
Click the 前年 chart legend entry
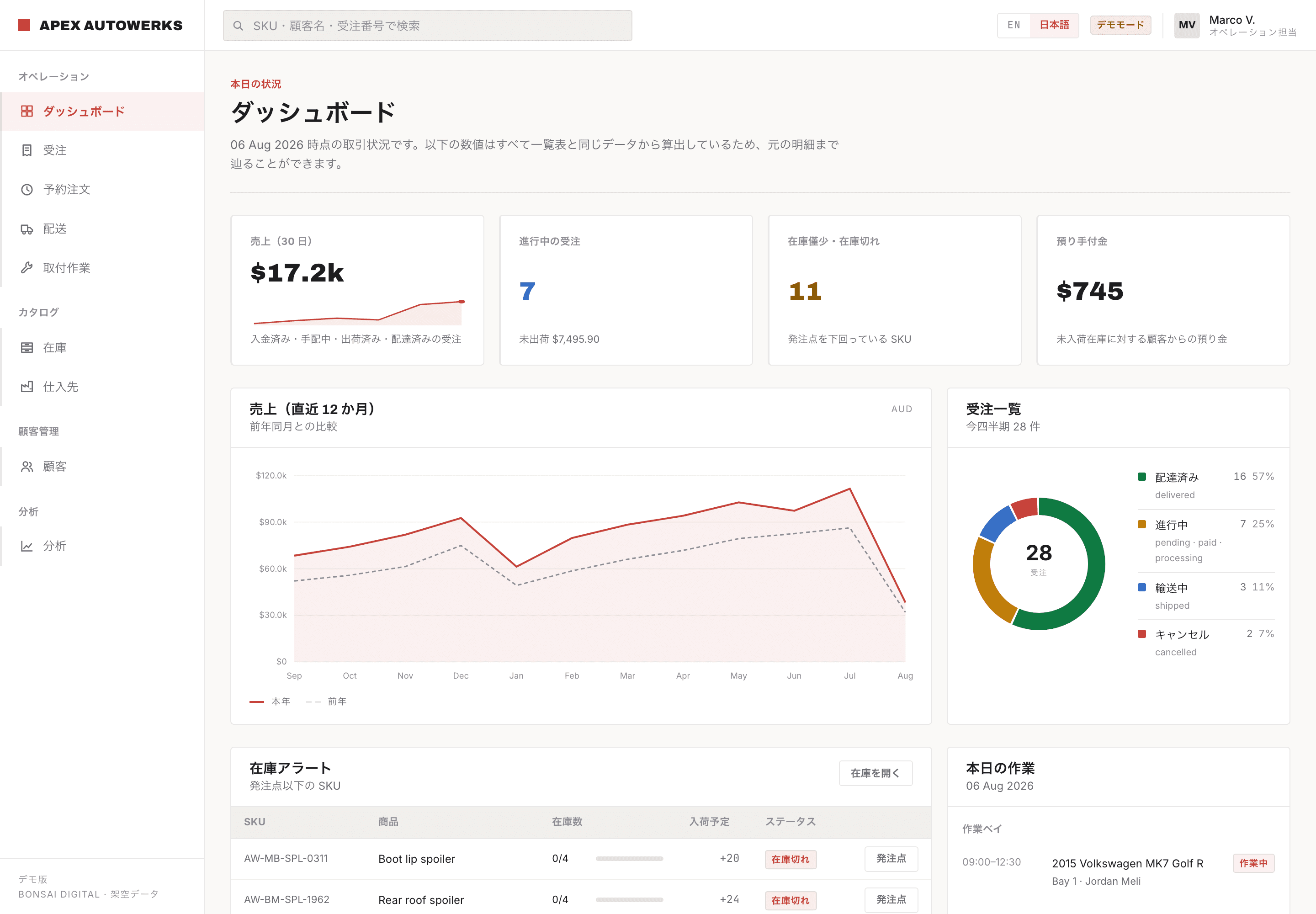point(326,701)
